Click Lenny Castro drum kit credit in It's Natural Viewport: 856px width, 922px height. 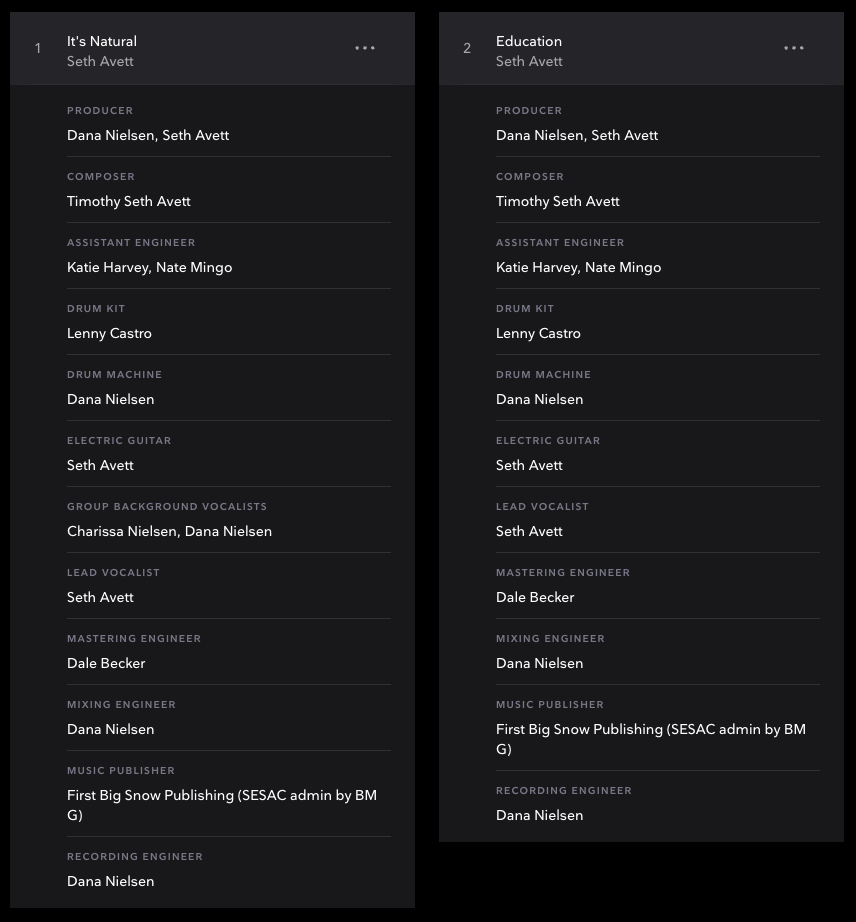tap(109, 333)
